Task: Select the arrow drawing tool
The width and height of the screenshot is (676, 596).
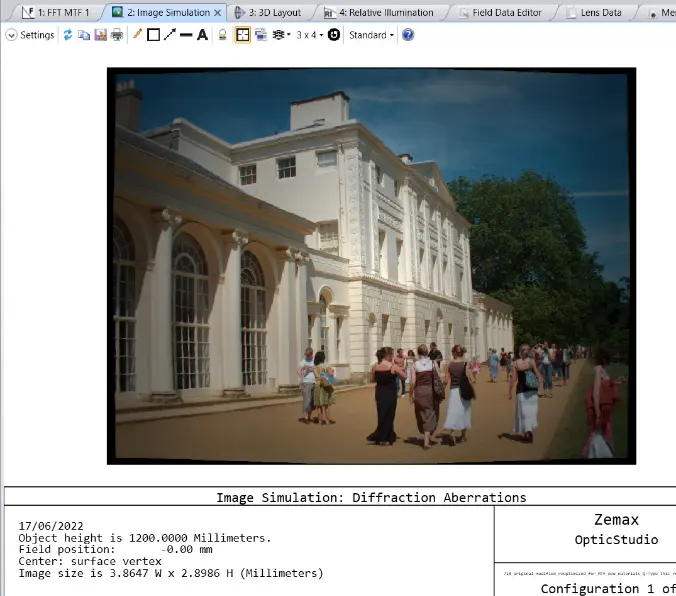Action: 169,35
